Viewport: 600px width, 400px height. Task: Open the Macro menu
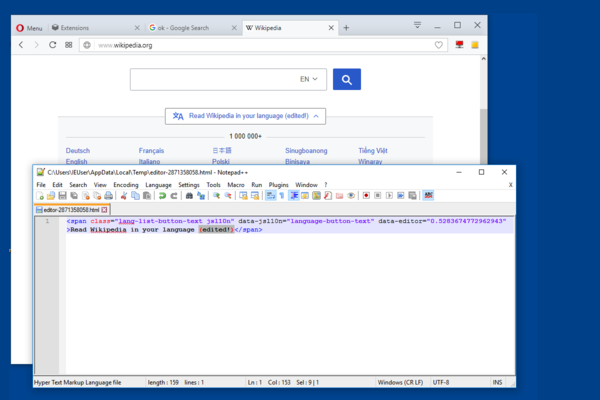point(236,185)
